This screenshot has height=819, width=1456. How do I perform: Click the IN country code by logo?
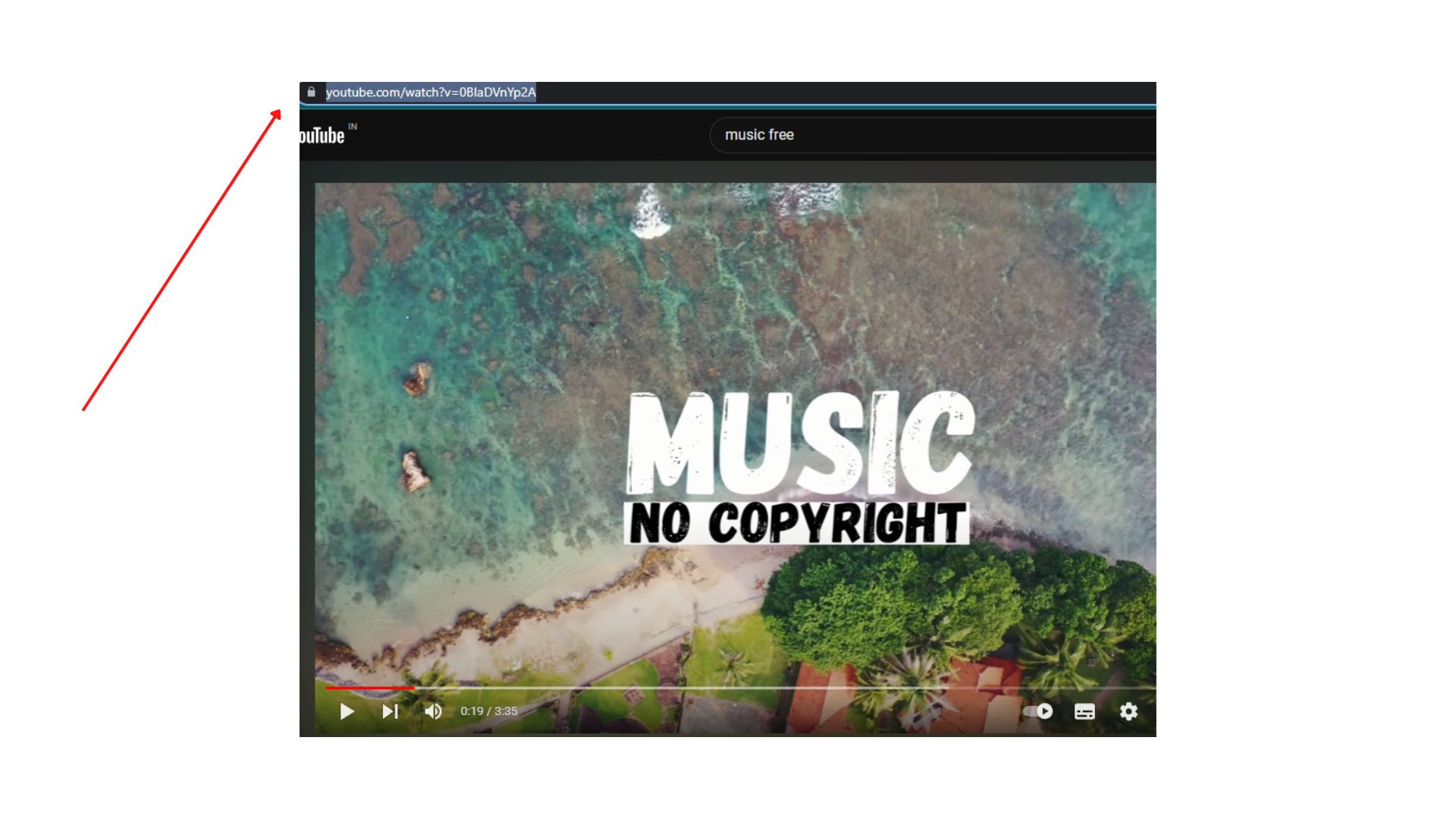[x=353, y=127]
